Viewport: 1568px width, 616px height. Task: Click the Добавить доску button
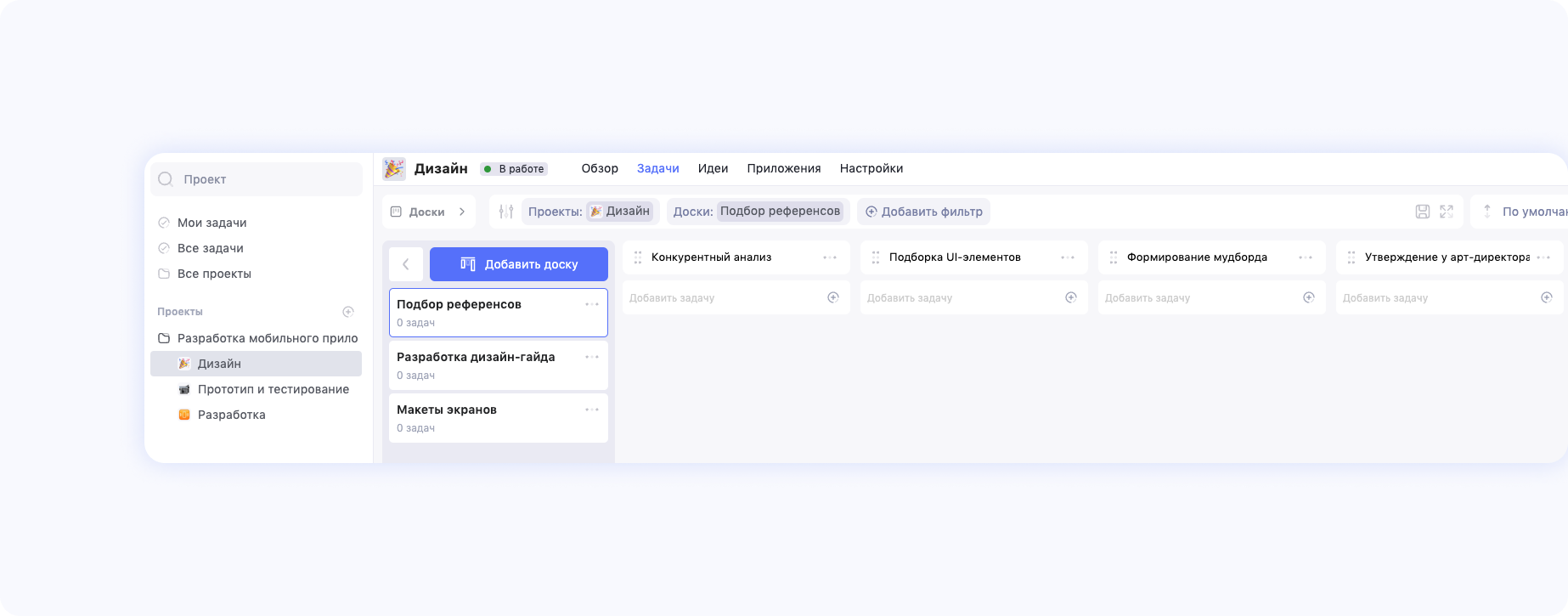click(519, 264)
